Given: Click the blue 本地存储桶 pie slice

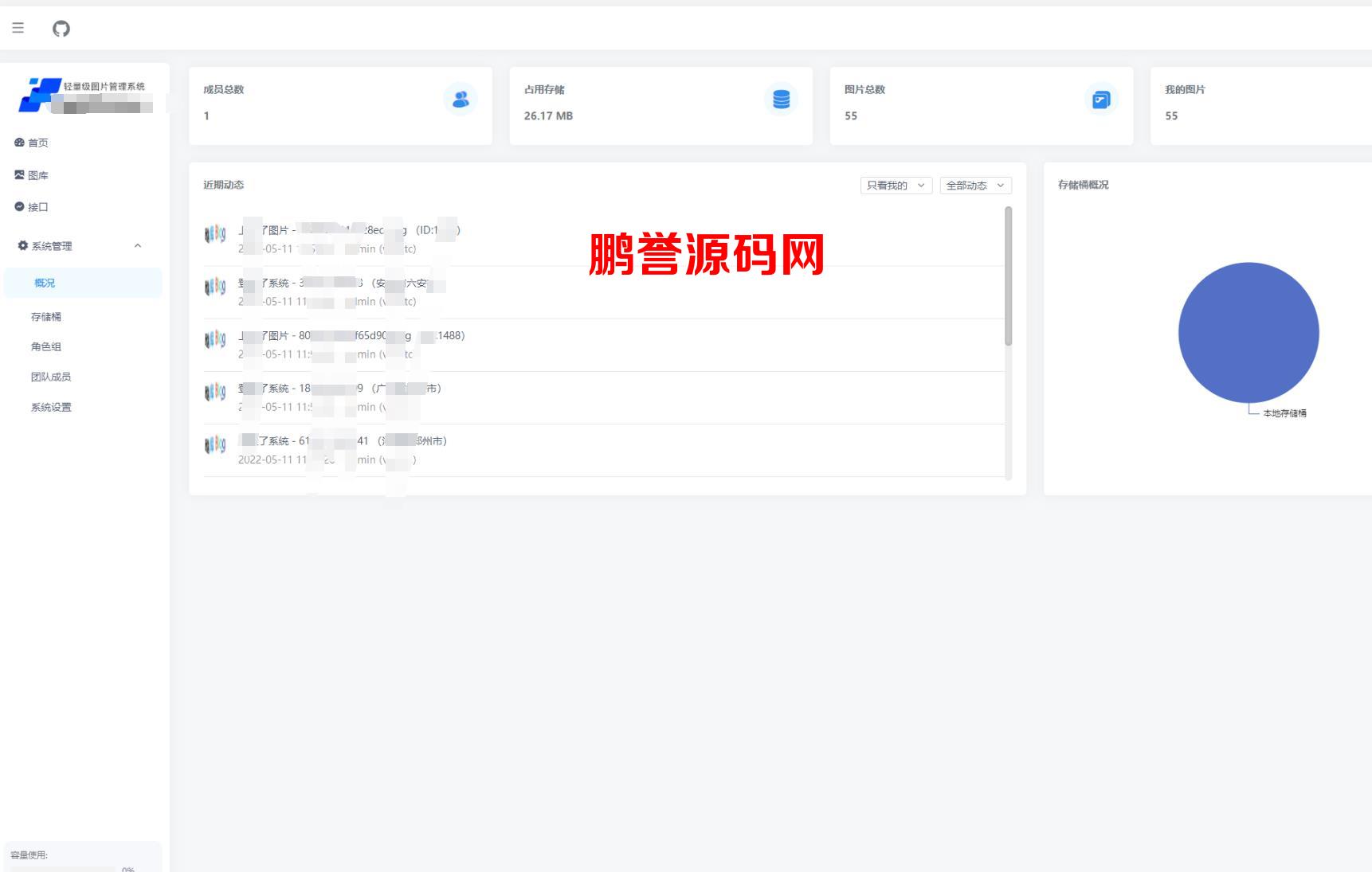Looking at the screenshot, I should point(1249,332).
